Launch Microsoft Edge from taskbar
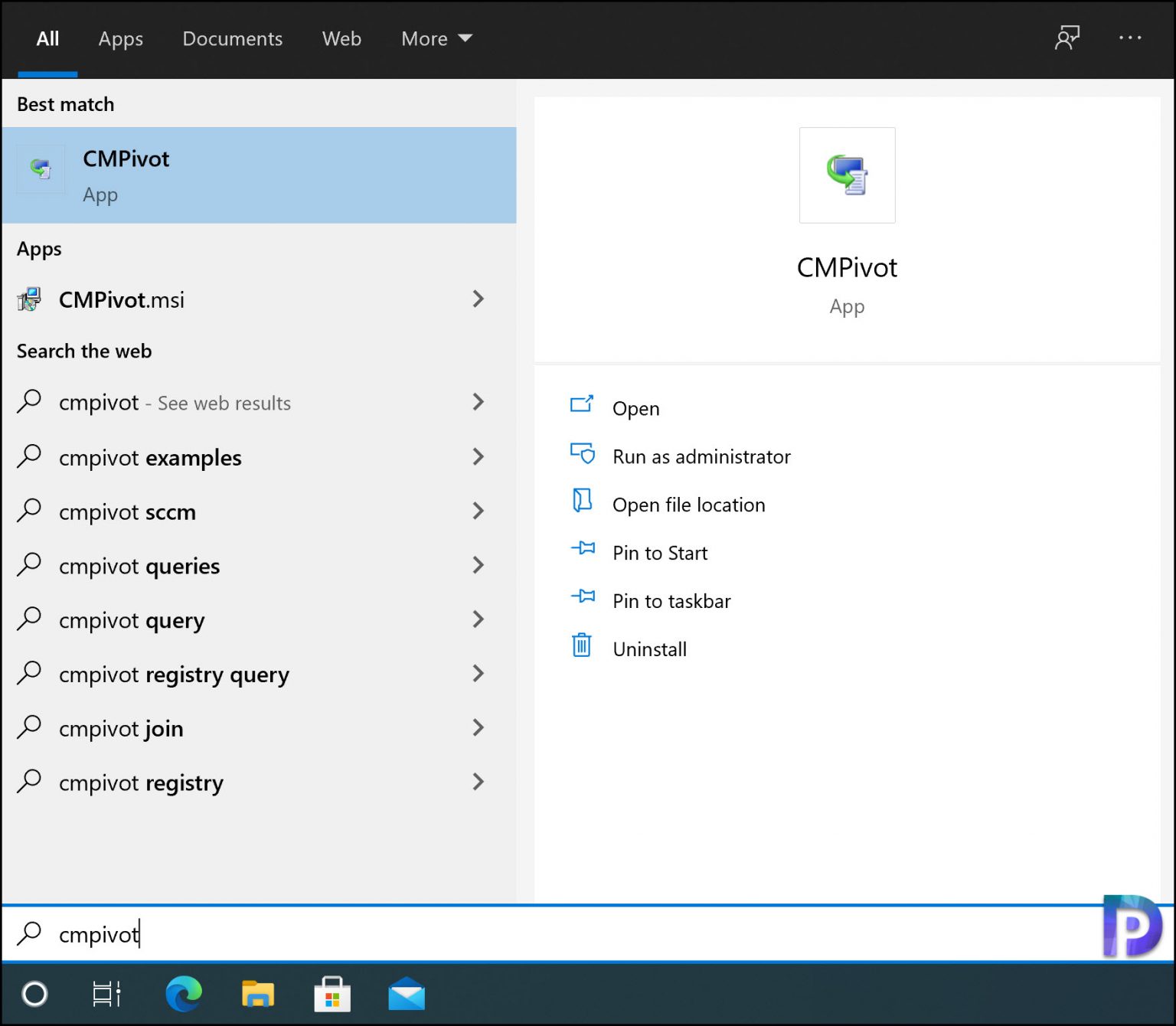Viewport: 1176px width, 1026px height. (184, 994)
